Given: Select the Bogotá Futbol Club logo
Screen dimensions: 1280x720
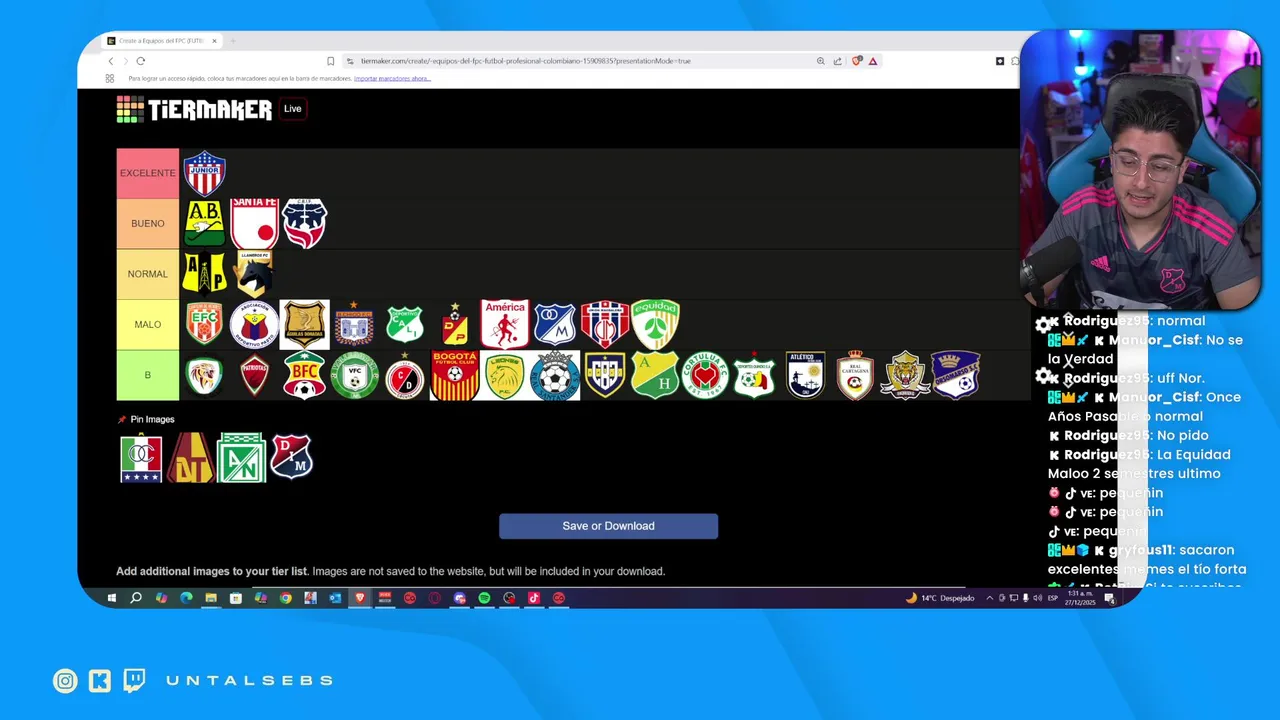Looking at the screenshot, I should click(x=455, y=375).
